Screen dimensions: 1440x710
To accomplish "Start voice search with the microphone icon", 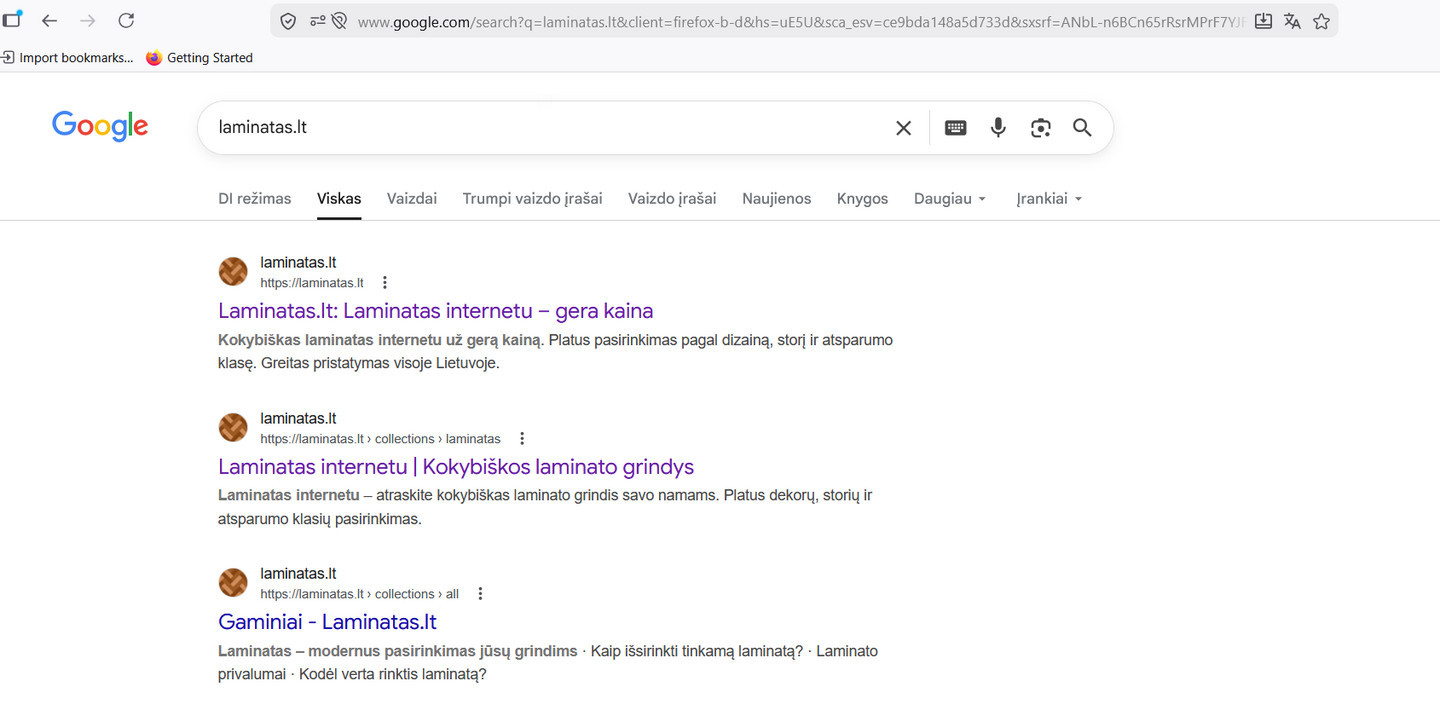I will click(998, 128).
